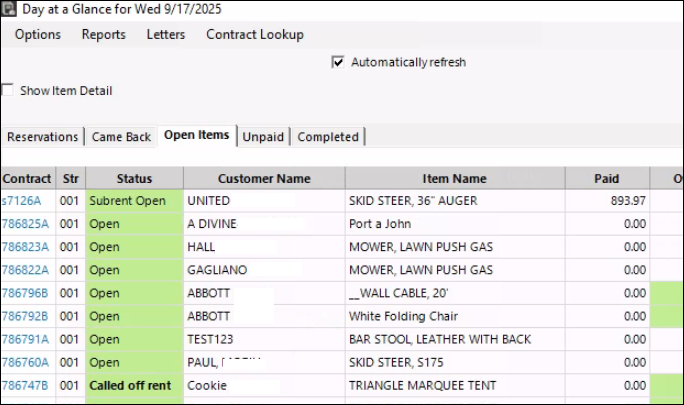Open the Contract Lookup menu

[x=255, y=35]
